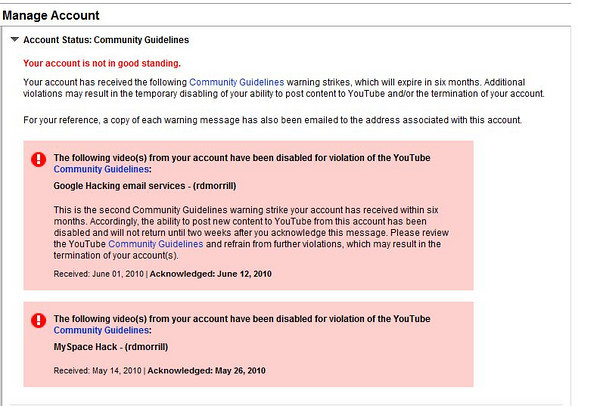Click the Manage Account heading
Viewport: 600px width, 406px height.
[51, 15]
